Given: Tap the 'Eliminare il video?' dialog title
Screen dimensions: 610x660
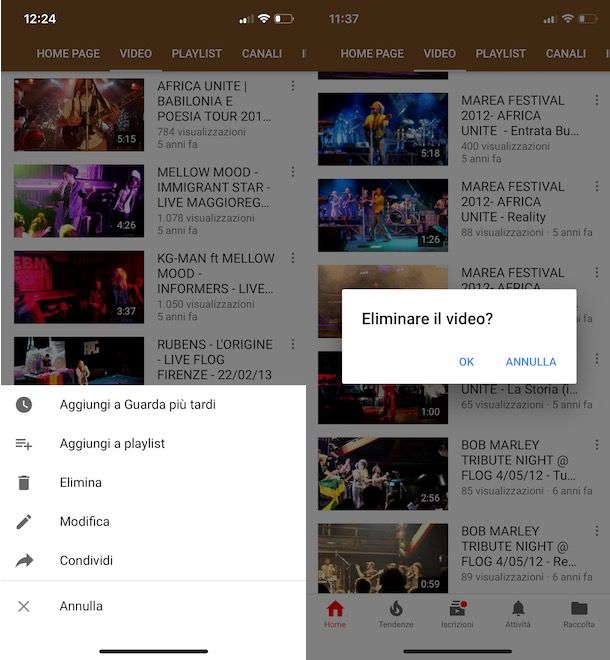Looking at the screenshot, I should click(x=427, y=319).
